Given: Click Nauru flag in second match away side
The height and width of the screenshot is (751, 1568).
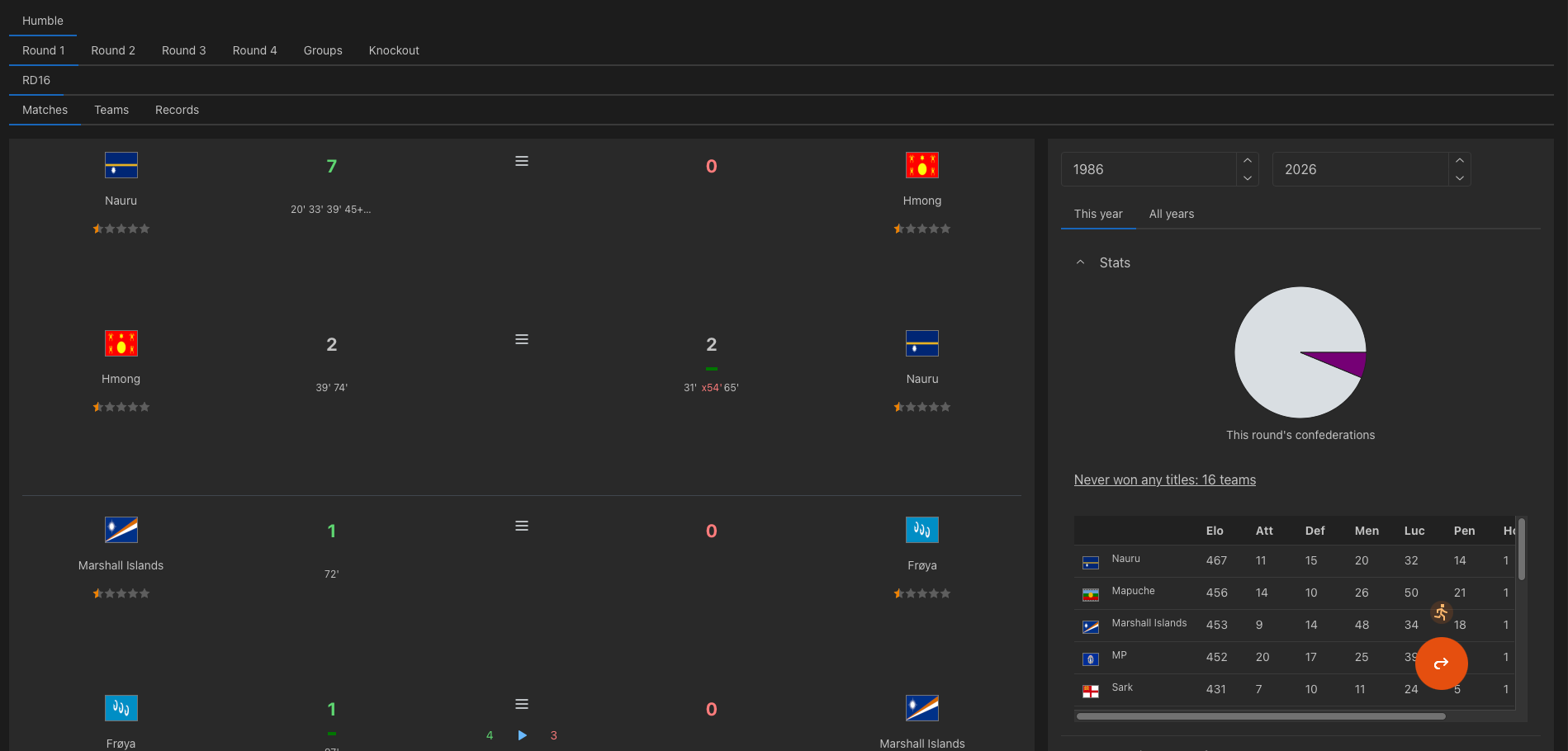Looking at the screenshot, I should tap(922, 343).
